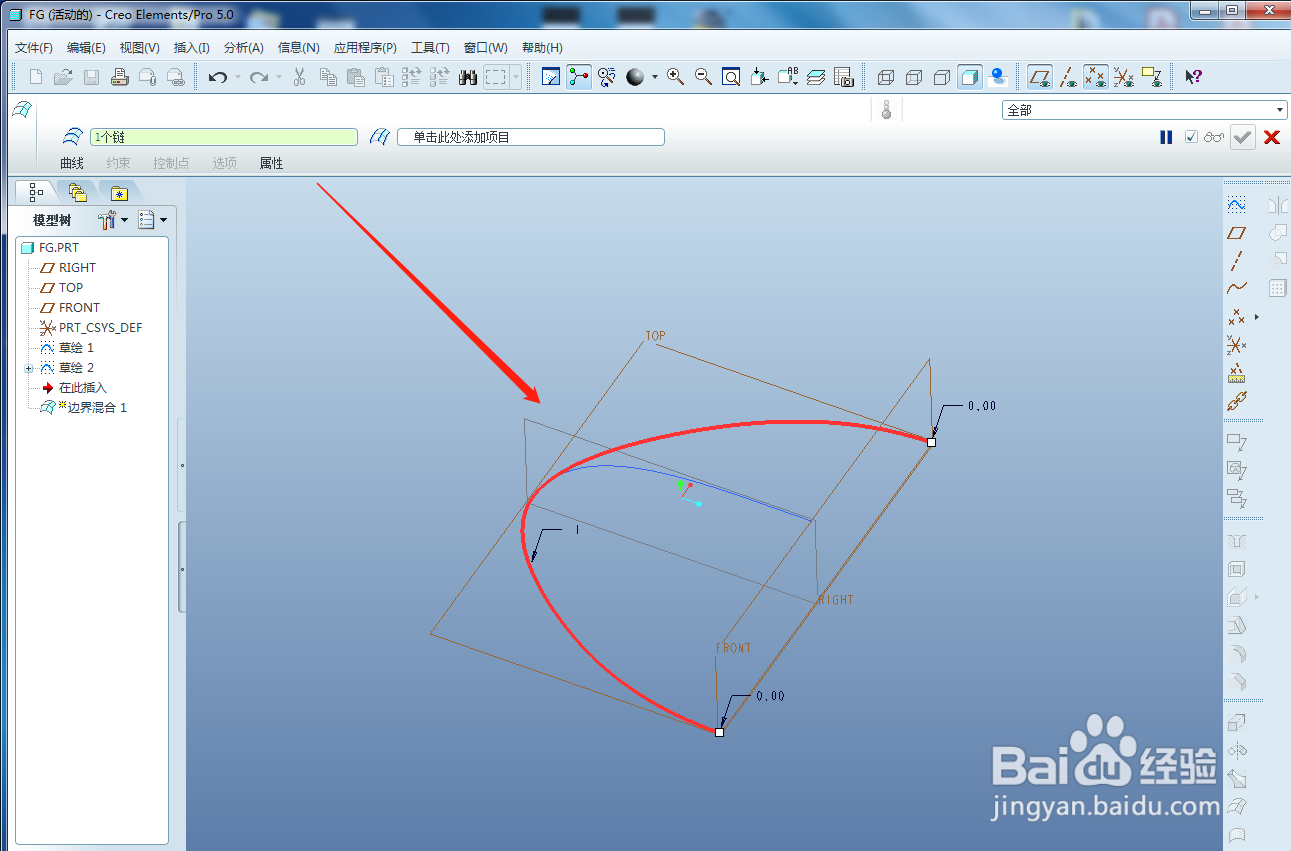Screen dimensions: 1291x851
Task: Open the 窗口(W) menu
Action: tap(486, 48)
